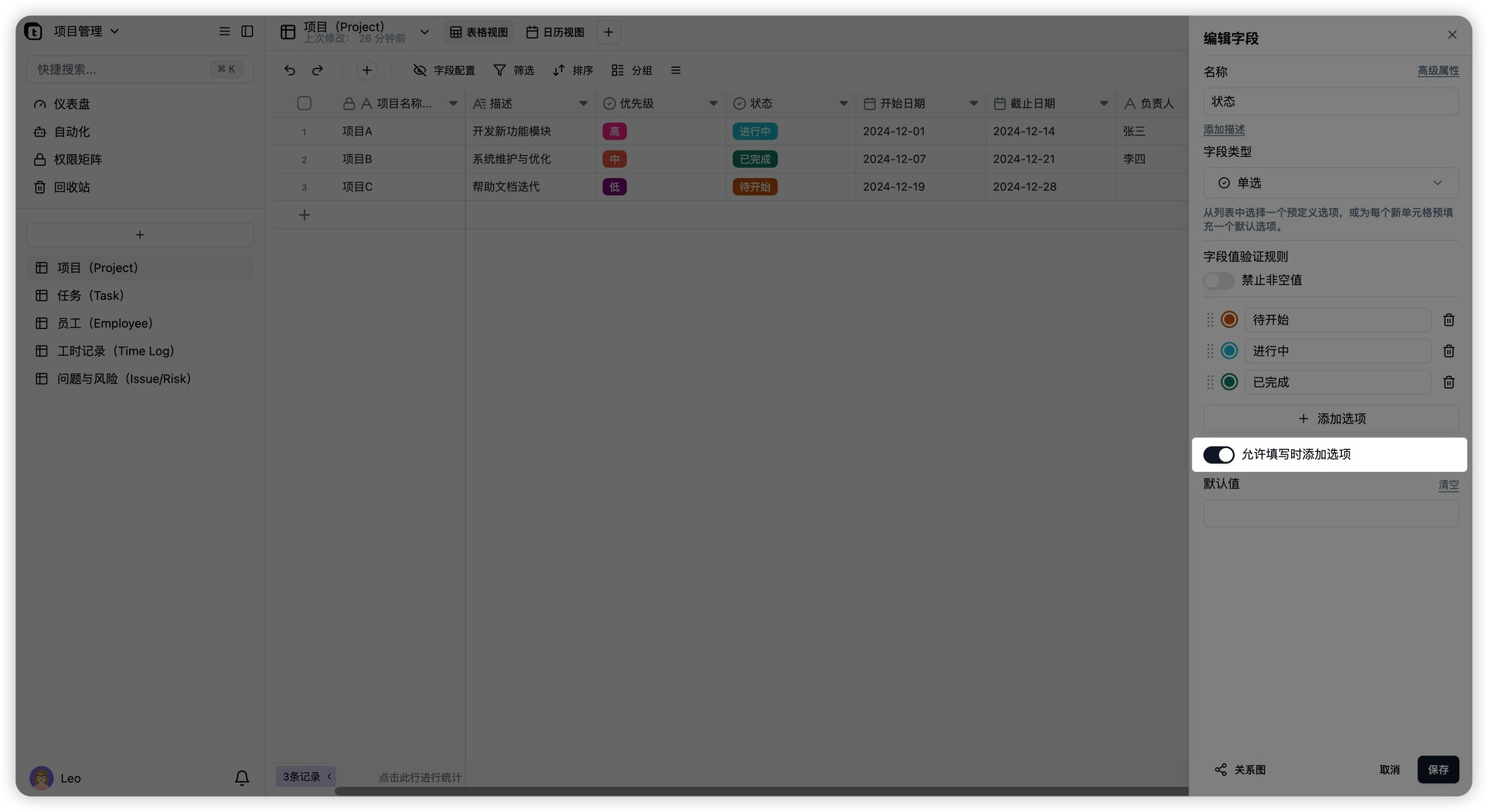Switch to the 日历视图 tab
Screen dimensions: 1488x812
555,32
